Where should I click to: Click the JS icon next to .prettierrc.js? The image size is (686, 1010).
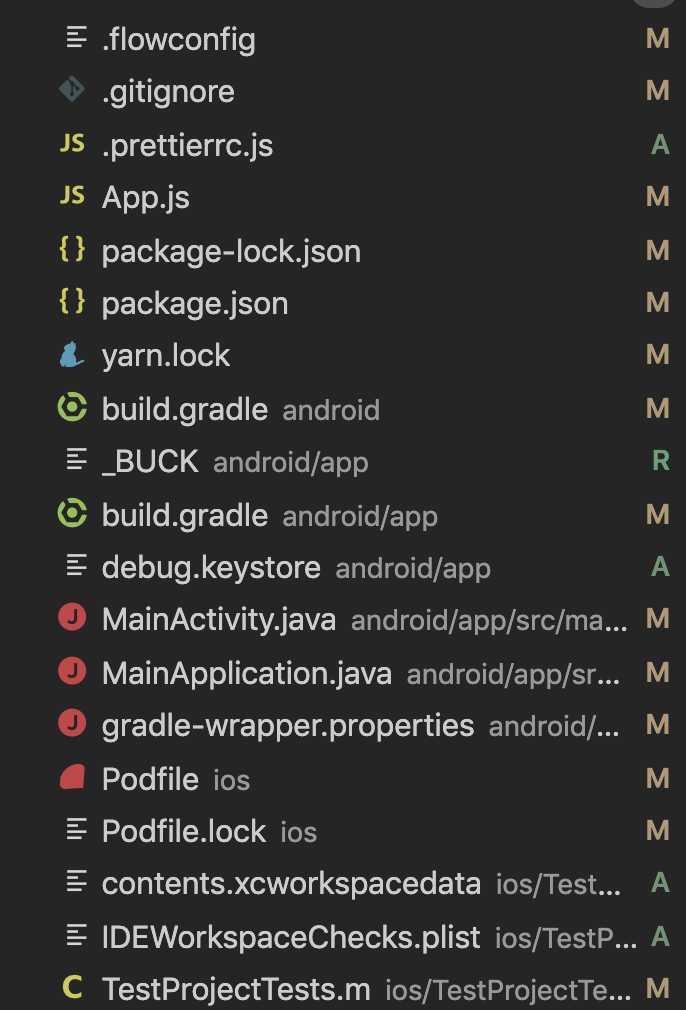(x=72, y=144)
